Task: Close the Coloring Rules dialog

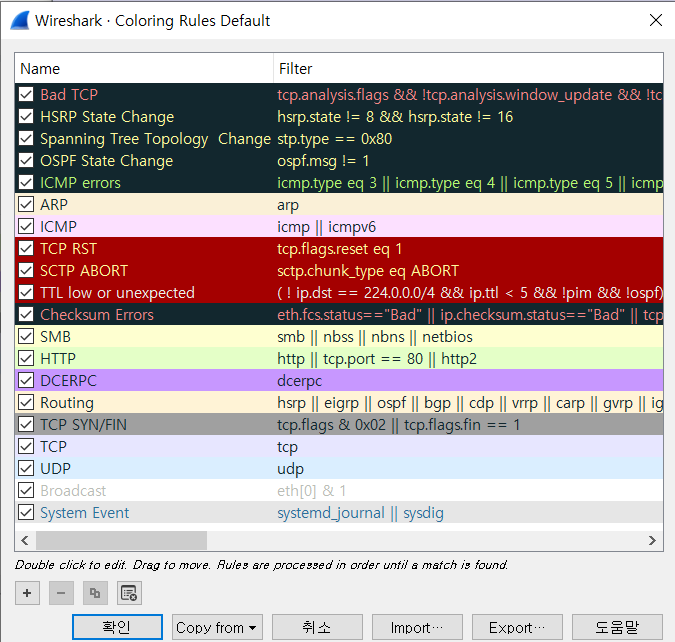Action: 656,20
